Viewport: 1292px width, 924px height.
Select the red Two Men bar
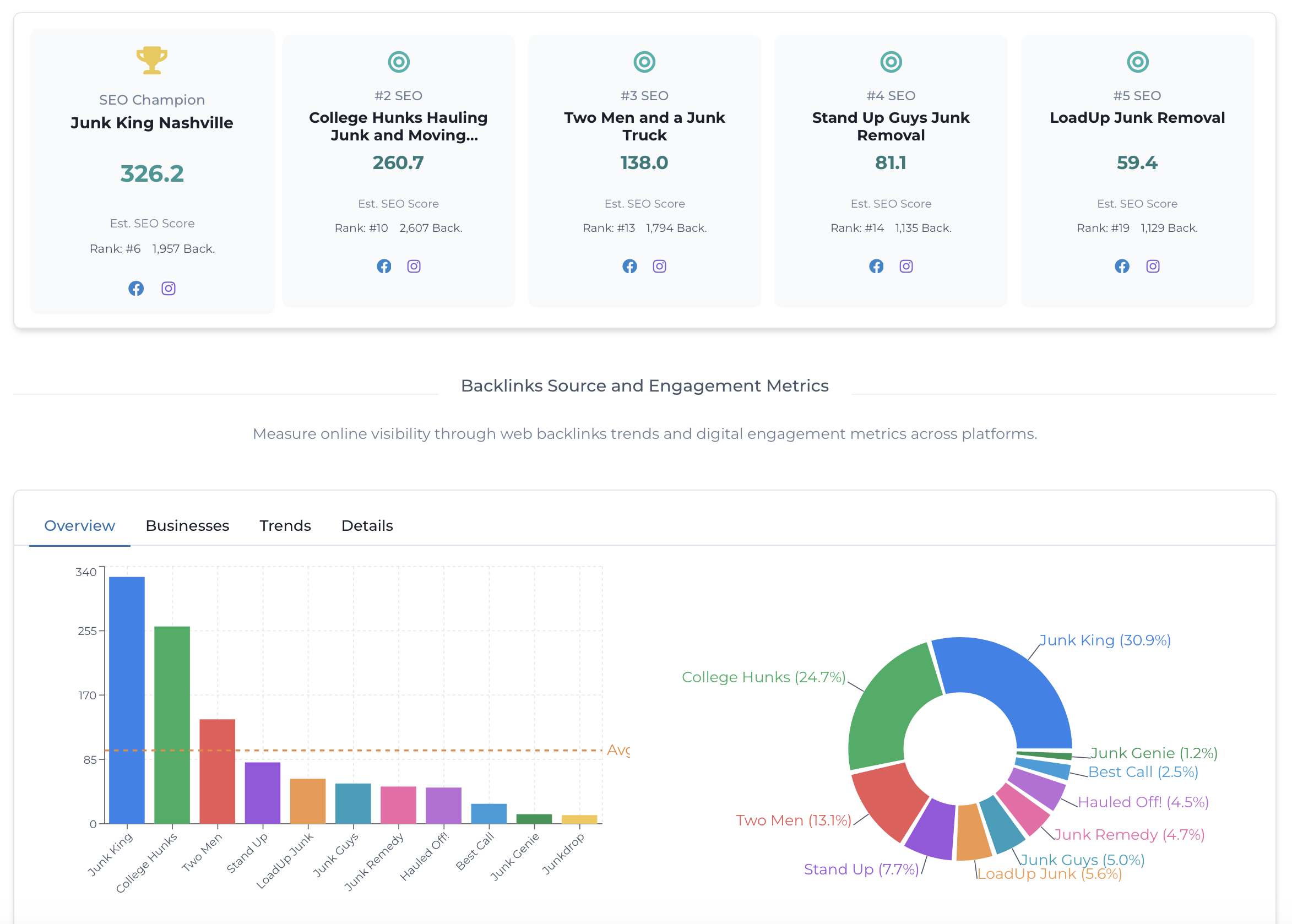pos(218,771)
